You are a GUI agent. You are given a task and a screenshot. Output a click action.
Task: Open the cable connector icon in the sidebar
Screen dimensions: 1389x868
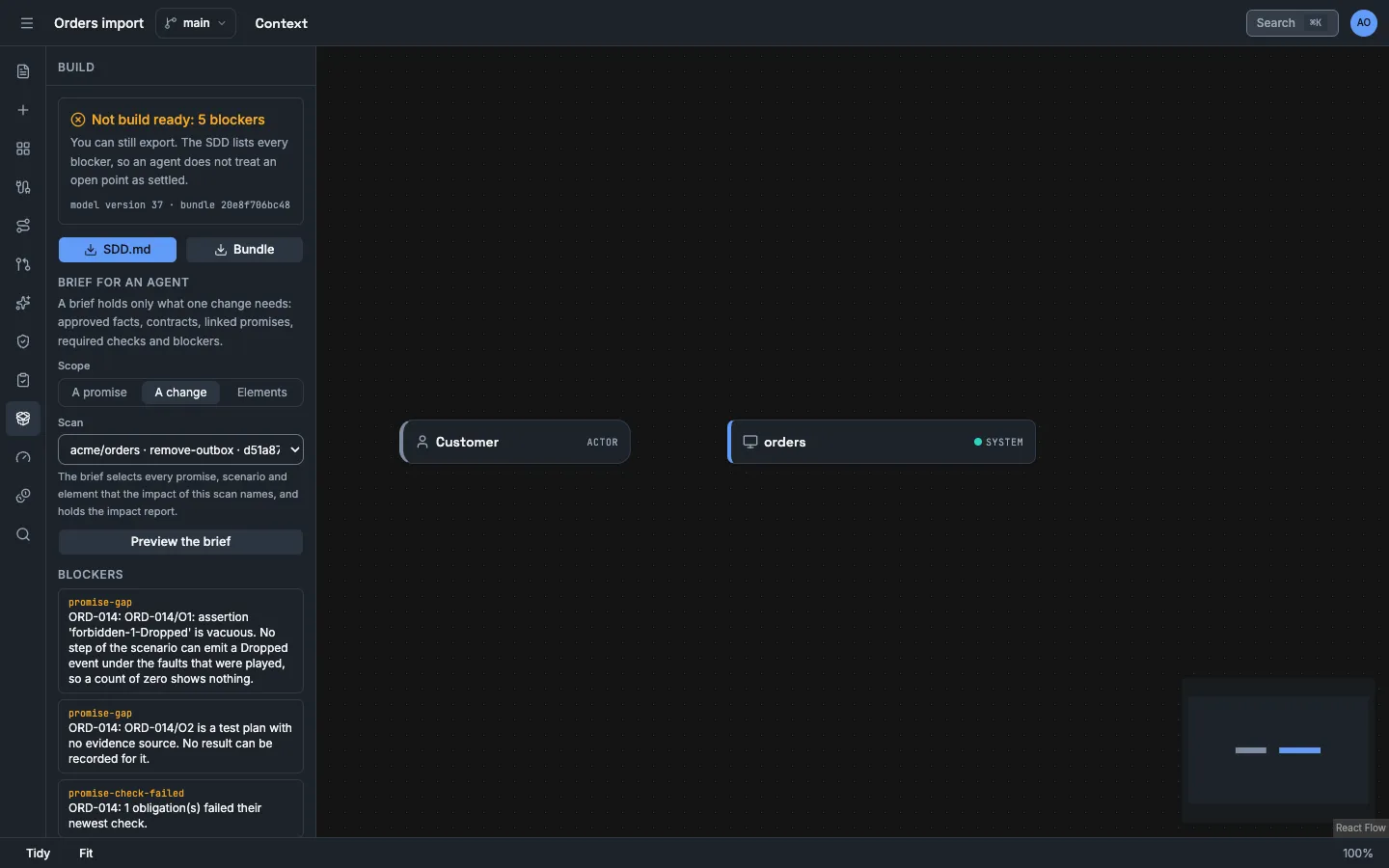coord(23,187)
